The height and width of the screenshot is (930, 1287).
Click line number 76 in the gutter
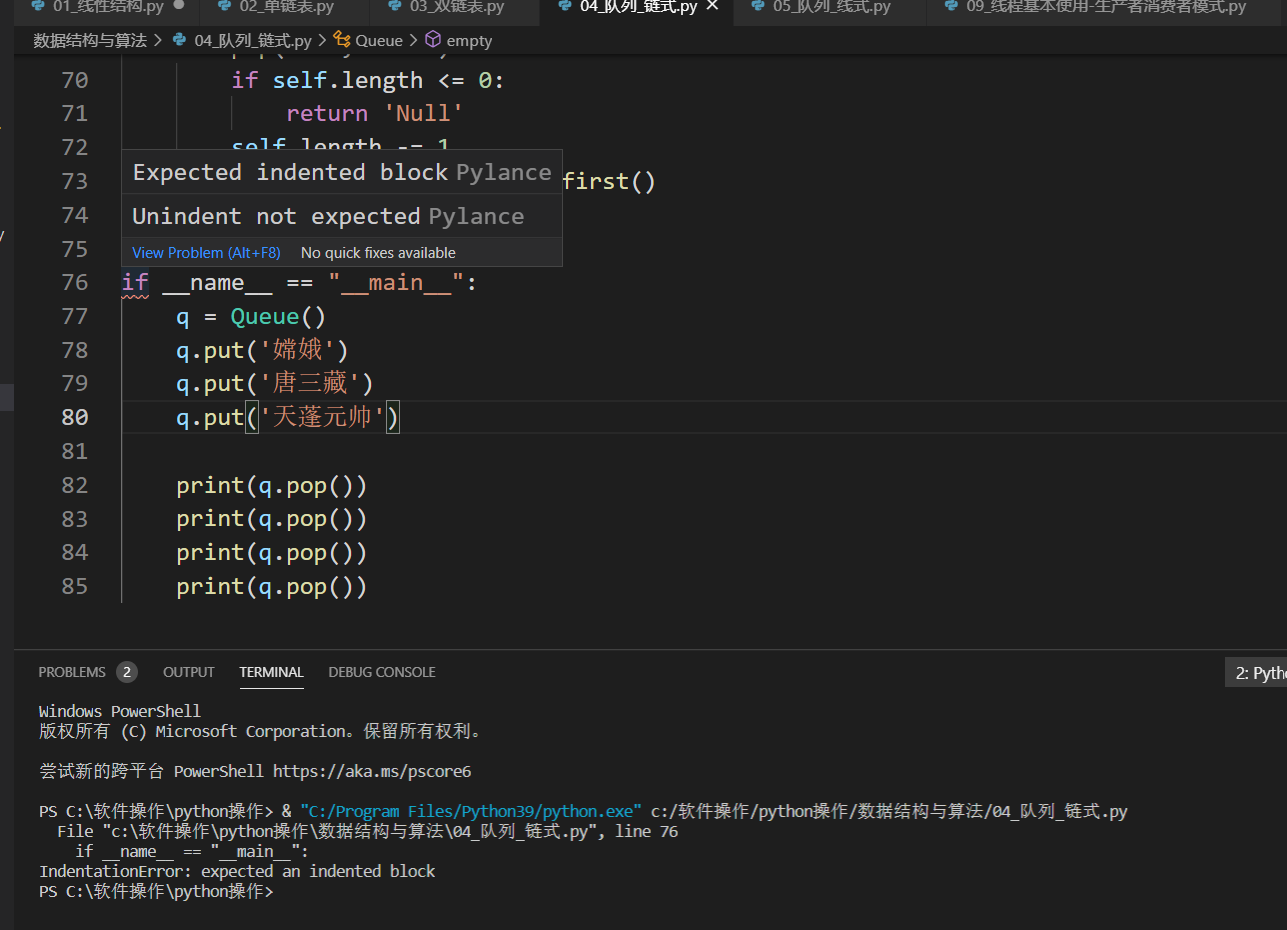tap(75, 283)
